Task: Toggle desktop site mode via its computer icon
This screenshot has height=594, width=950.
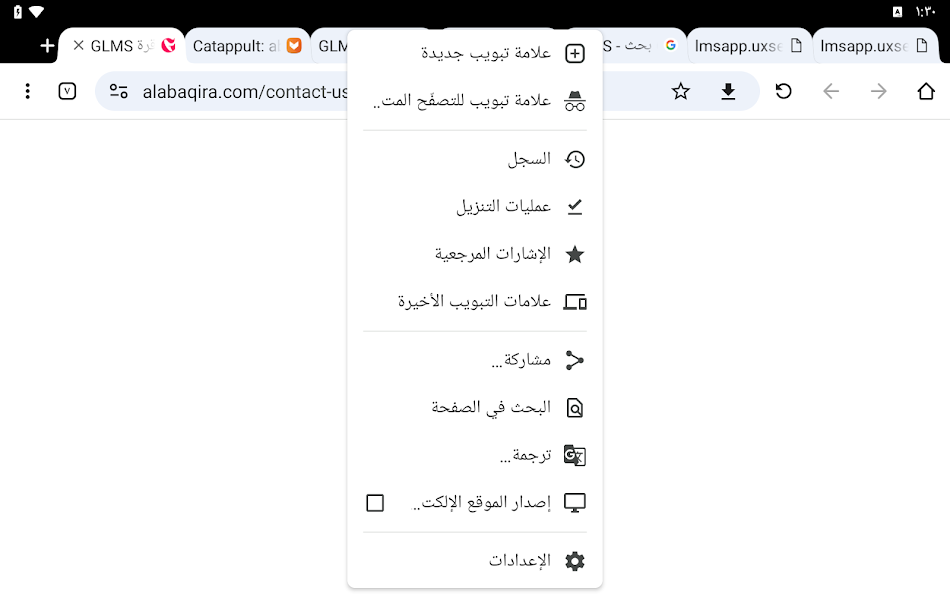Action: 575,503
